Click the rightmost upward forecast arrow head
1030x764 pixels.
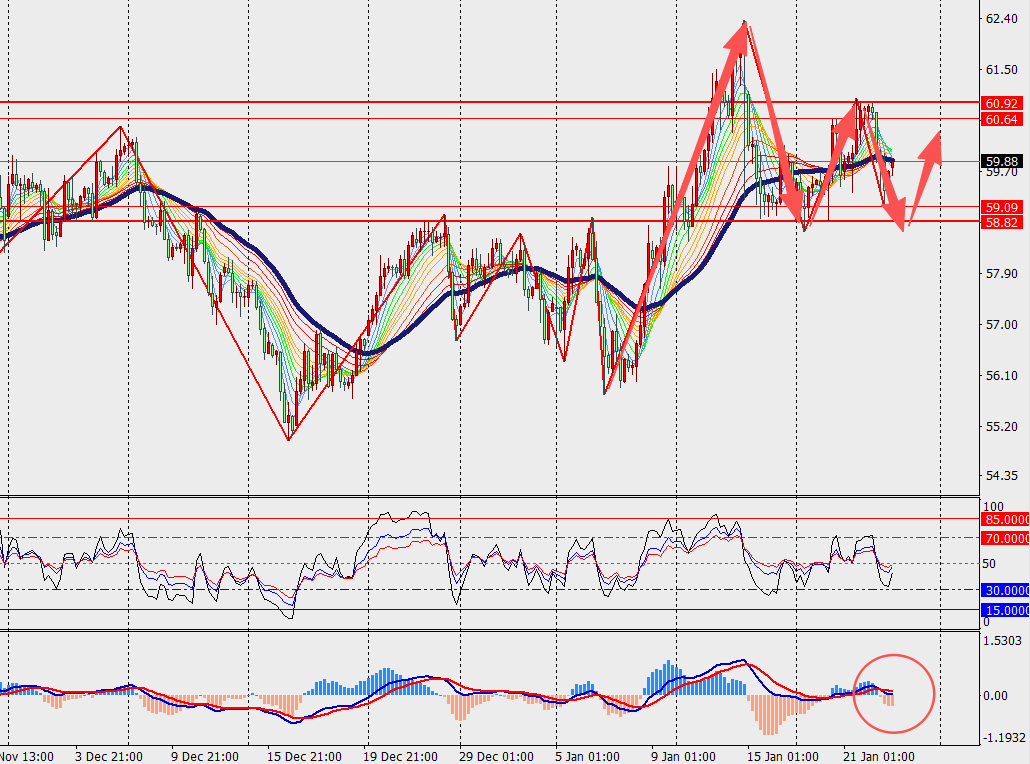click(933, 141)
